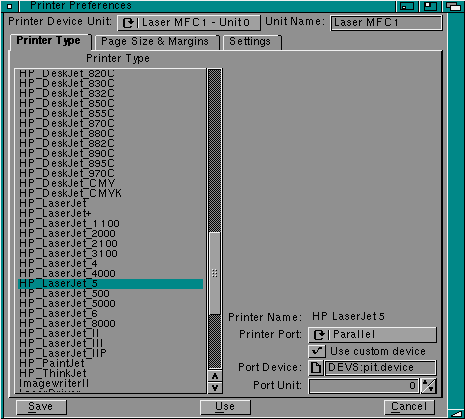Select HP_LaserJet_II in the list

pyautogui.click(x=110, y=333)
